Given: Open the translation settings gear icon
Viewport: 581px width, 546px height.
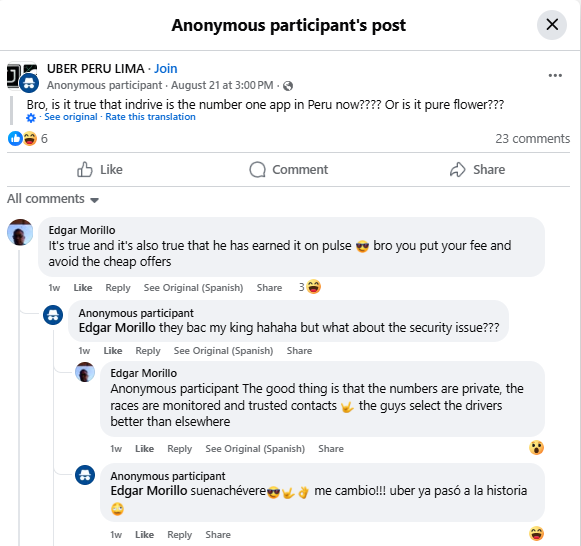Looking at the screenshot, I should [x=31, y=118].
